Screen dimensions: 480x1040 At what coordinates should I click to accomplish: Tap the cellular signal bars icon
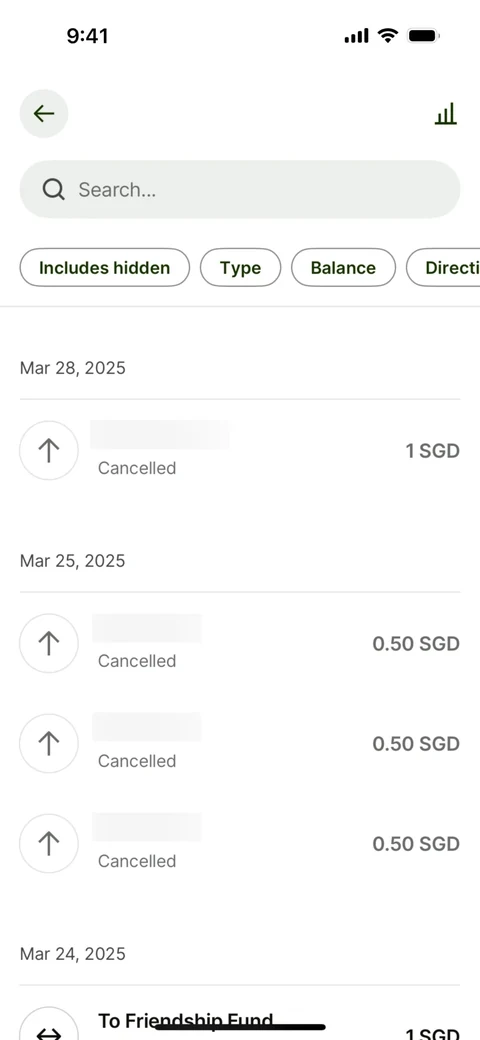pyautogui.click(x=357, y=36)
